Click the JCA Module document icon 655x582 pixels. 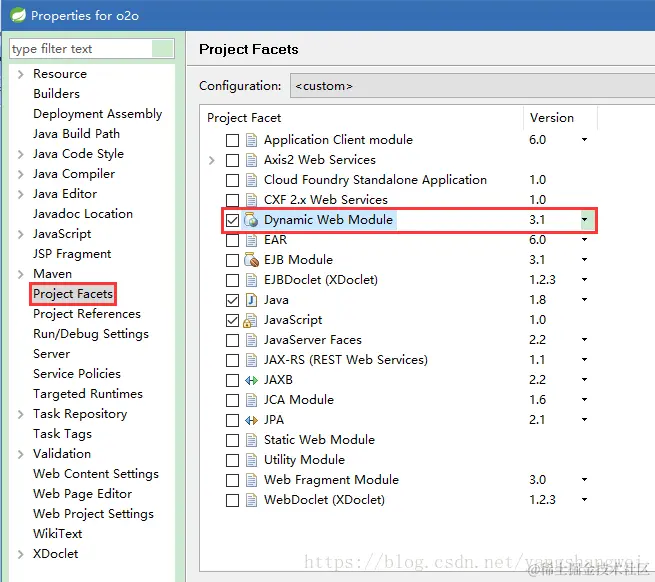click(x=251, y=400)
